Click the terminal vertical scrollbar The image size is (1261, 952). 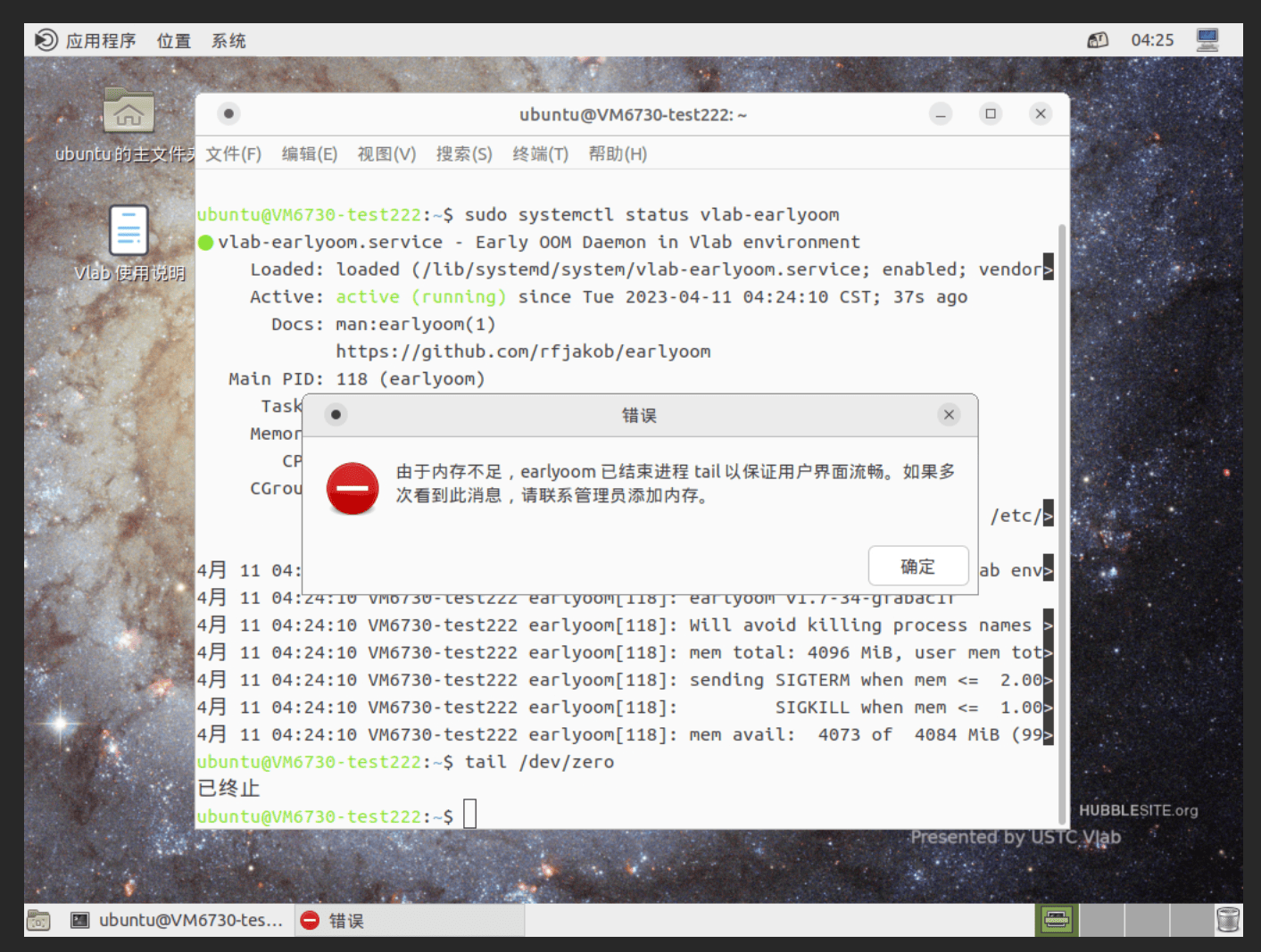pyautogui.click(x=1062, y=517)
